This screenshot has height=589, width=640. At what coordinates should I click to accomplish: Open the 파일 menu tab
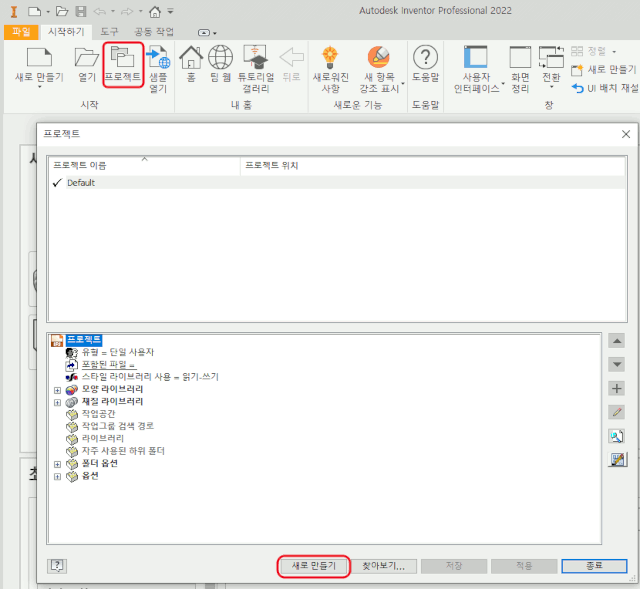point(21,31)
